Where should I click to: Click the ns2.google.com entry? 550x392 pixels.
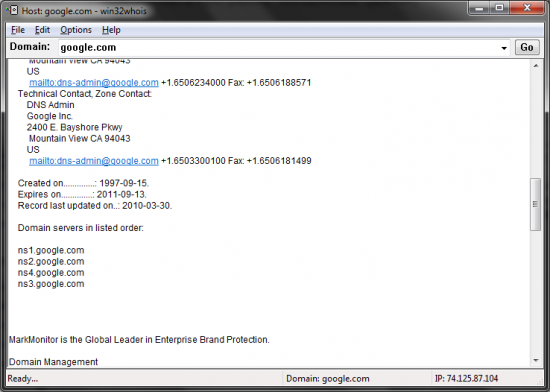[51, 262]
